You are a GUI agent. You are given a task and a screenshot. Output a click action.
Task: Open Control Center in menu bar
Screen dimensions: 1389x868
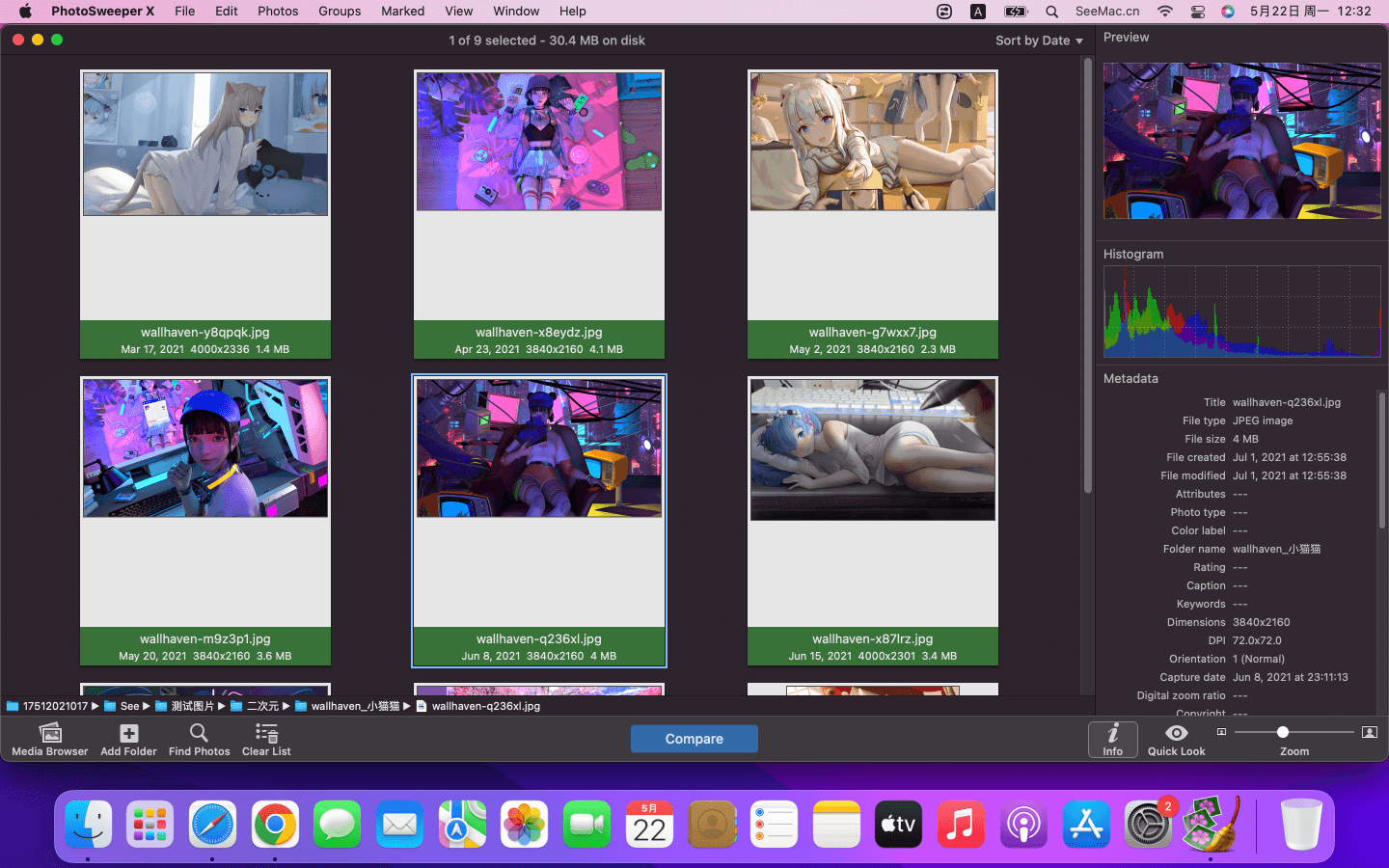click(1198, 12)
